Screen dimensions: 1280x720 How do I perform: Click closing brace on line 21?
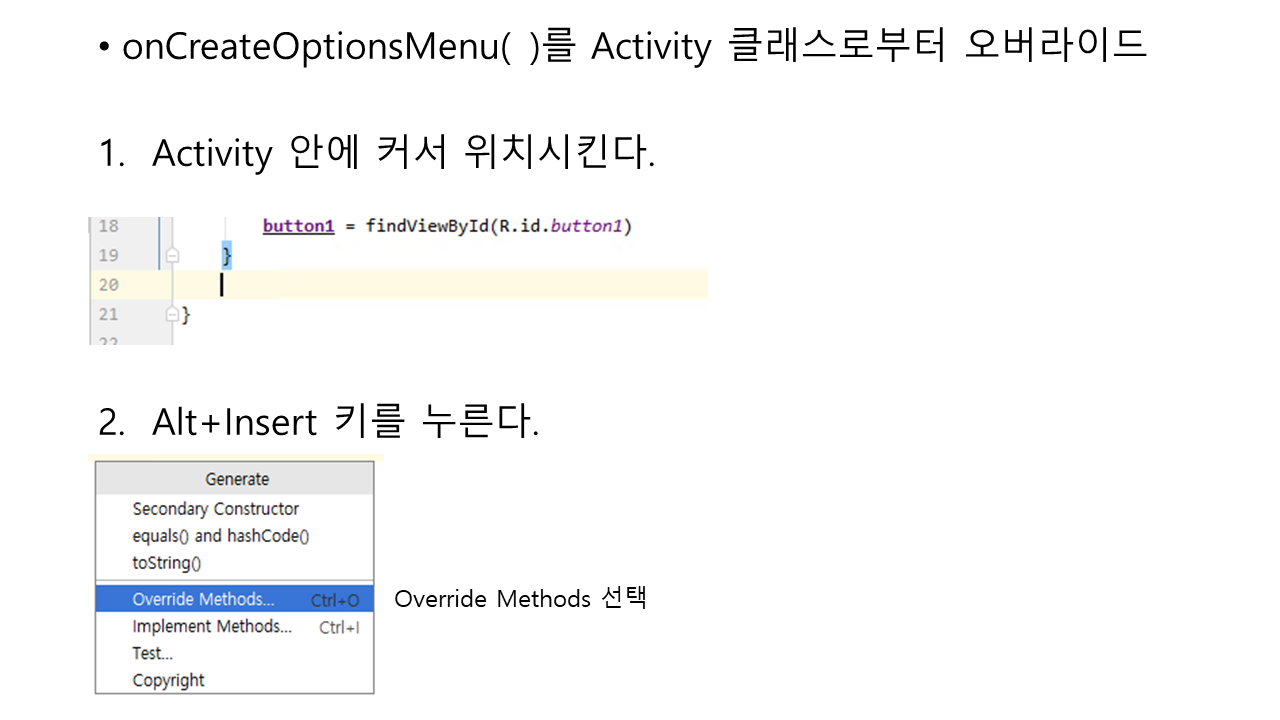pos(185,315)
